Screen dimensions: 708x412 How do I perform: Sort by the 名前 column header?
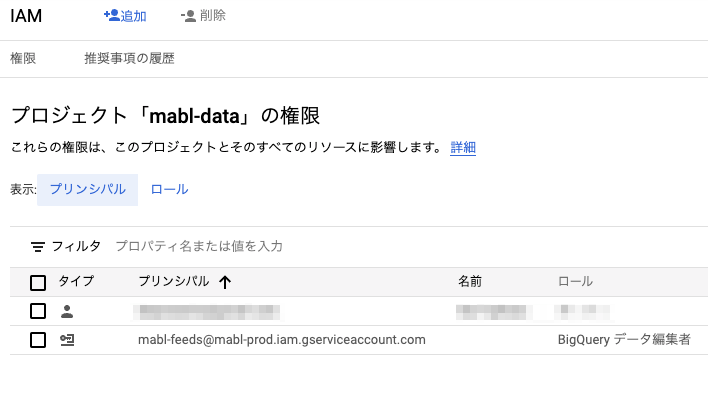(x=470, y=282)
